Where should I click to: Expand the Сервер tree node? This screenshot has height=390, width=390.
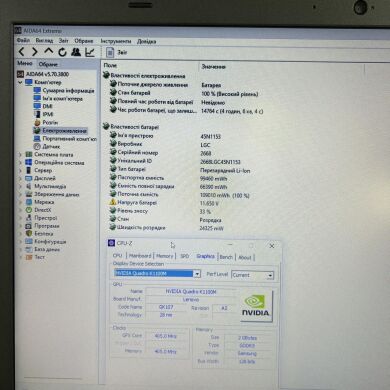click(x=20, y=170)
